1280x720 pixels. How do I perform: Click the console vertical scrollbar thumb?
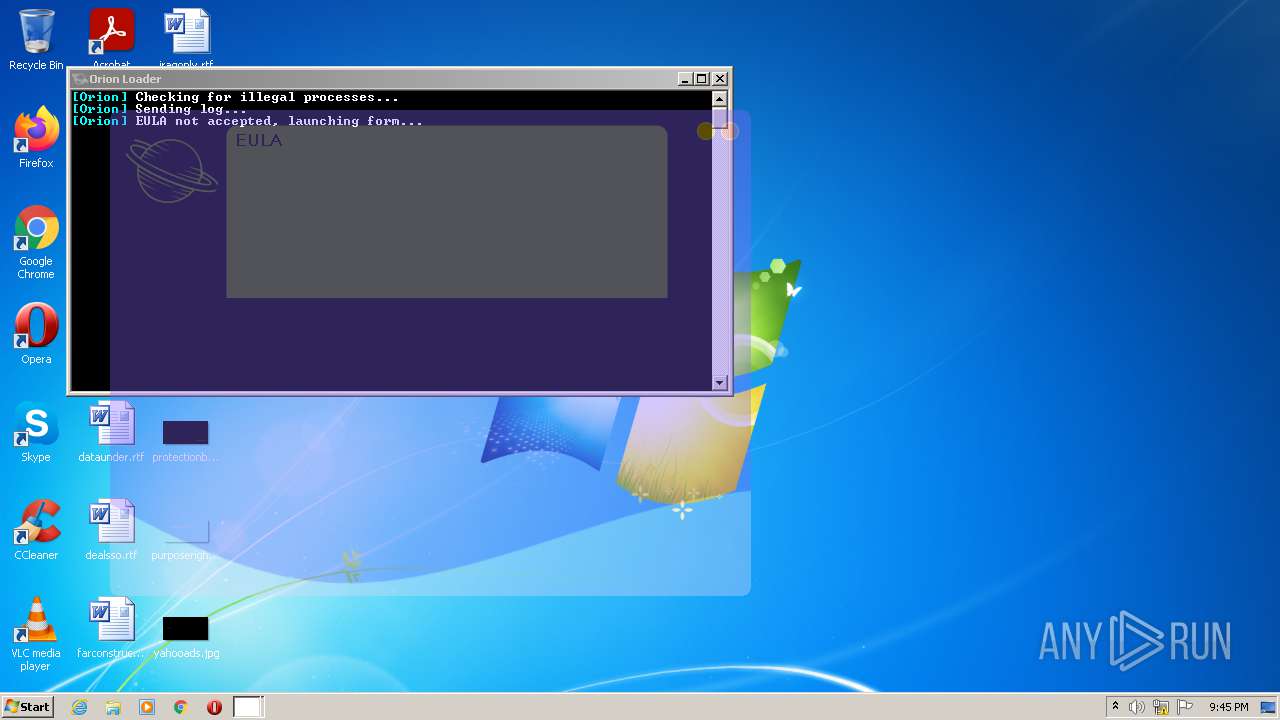[719, 117]
